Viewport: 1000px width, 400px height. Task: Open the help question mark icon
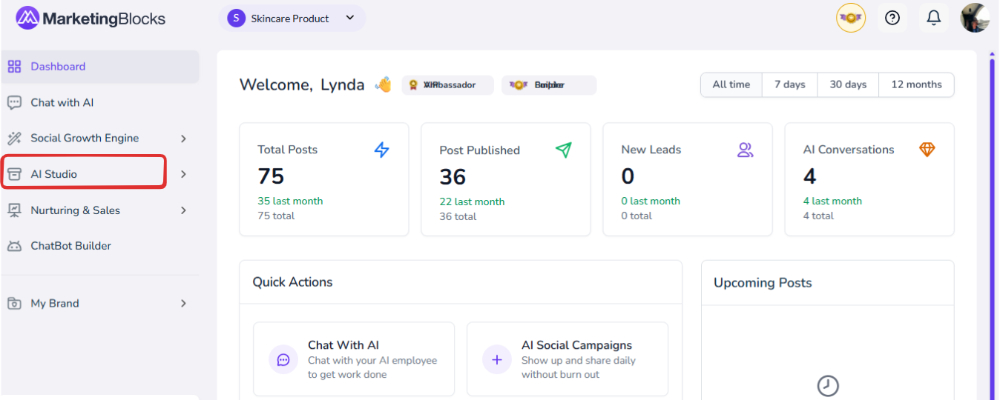click(x=893, y=18)
